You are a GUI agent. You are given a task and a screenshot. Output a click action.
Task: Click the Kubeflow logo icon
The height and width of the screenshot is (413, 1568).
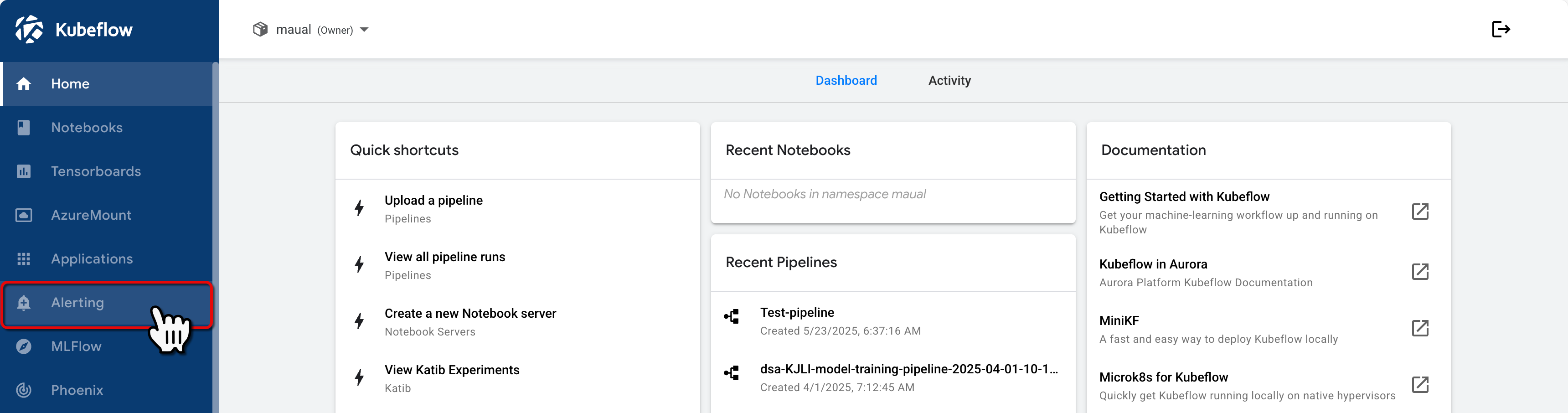[29, 29]
